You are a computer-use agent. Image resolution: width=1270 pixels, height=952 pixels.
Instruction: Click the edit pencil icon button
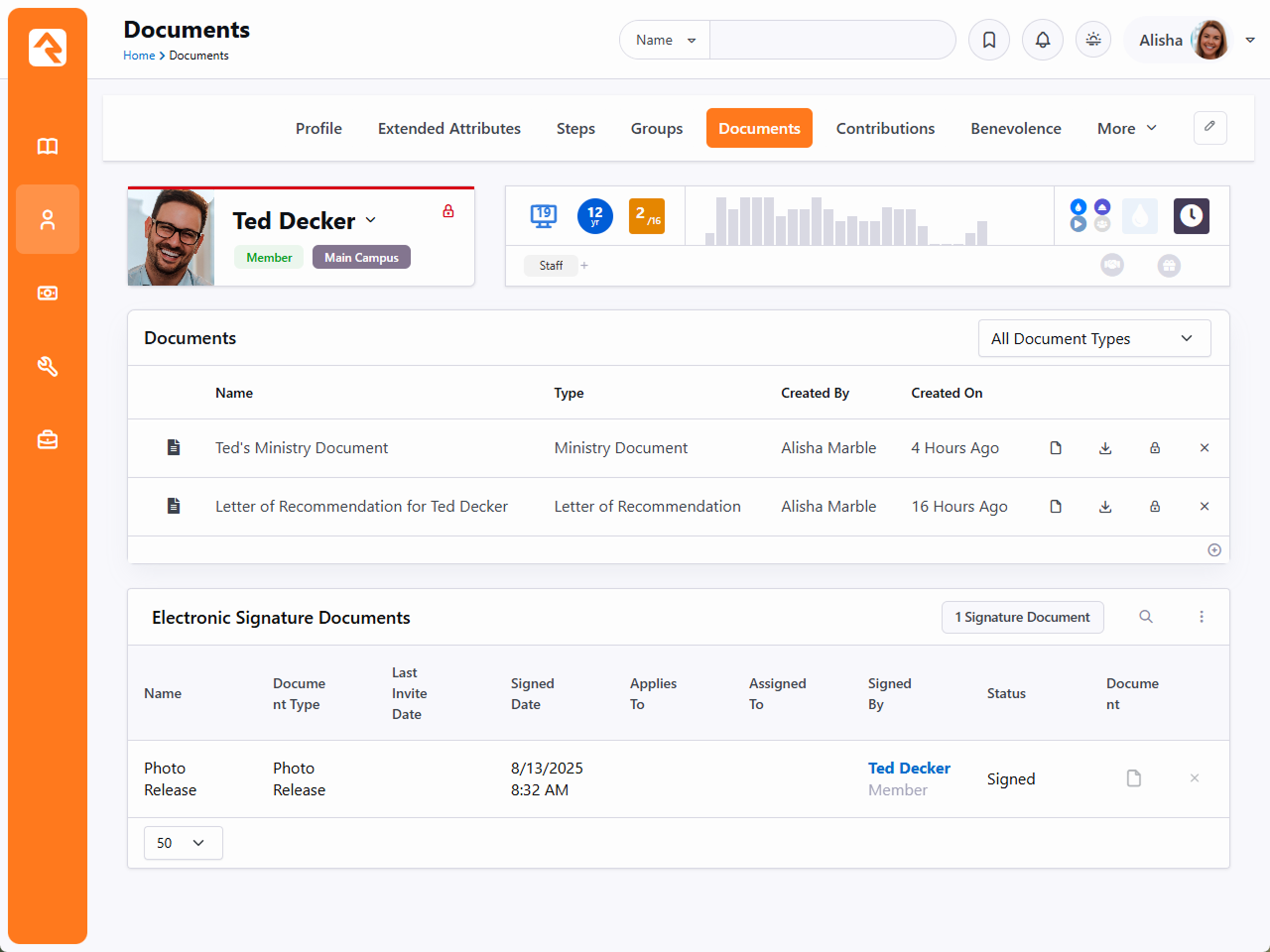(1209, 127)
